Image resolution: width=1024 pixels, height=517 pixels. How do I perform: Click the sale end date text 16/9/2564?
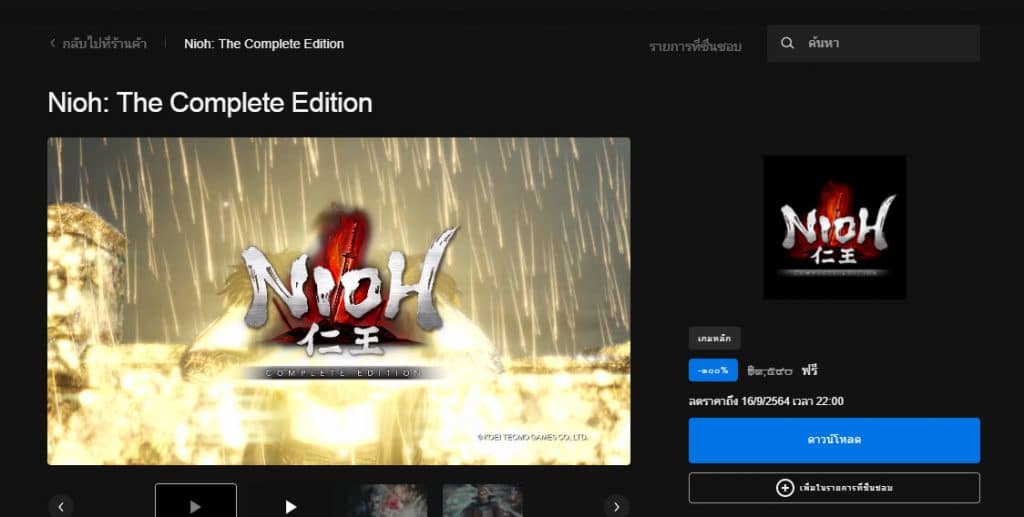[x=765, y=401]
